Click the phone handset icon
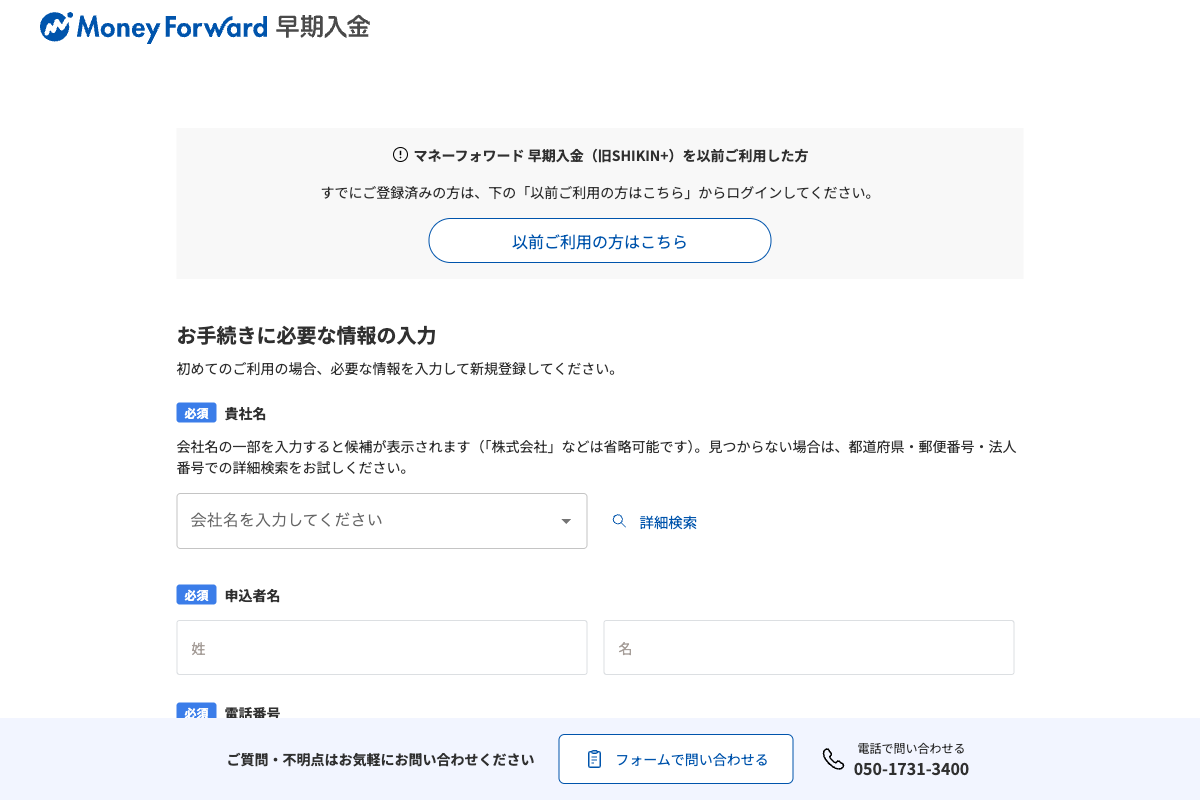This screenshot has height=800, width=1200. pyautogui.click(x=833, y=759)
